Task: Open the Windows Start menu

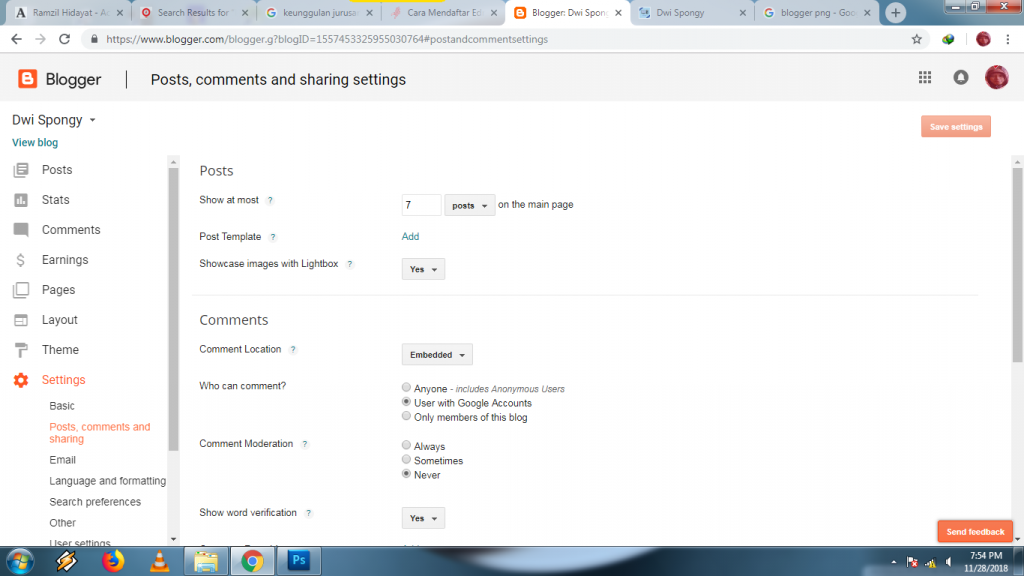Action: [20, 561]
